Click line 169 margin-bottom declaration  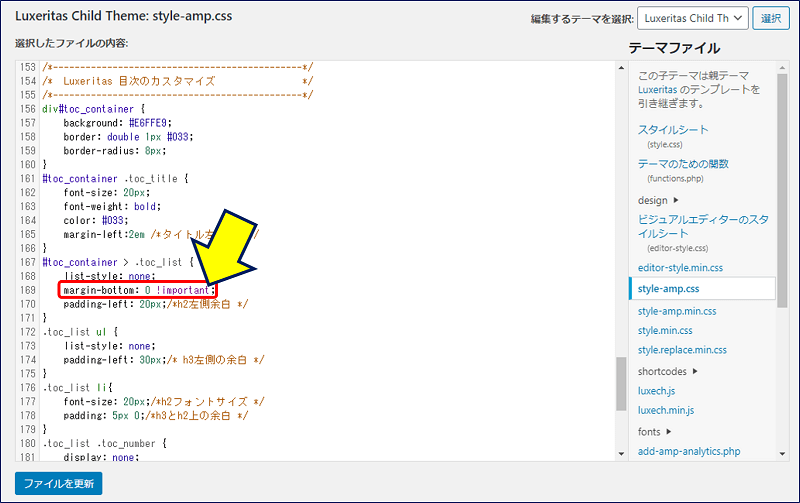[138, 290]
